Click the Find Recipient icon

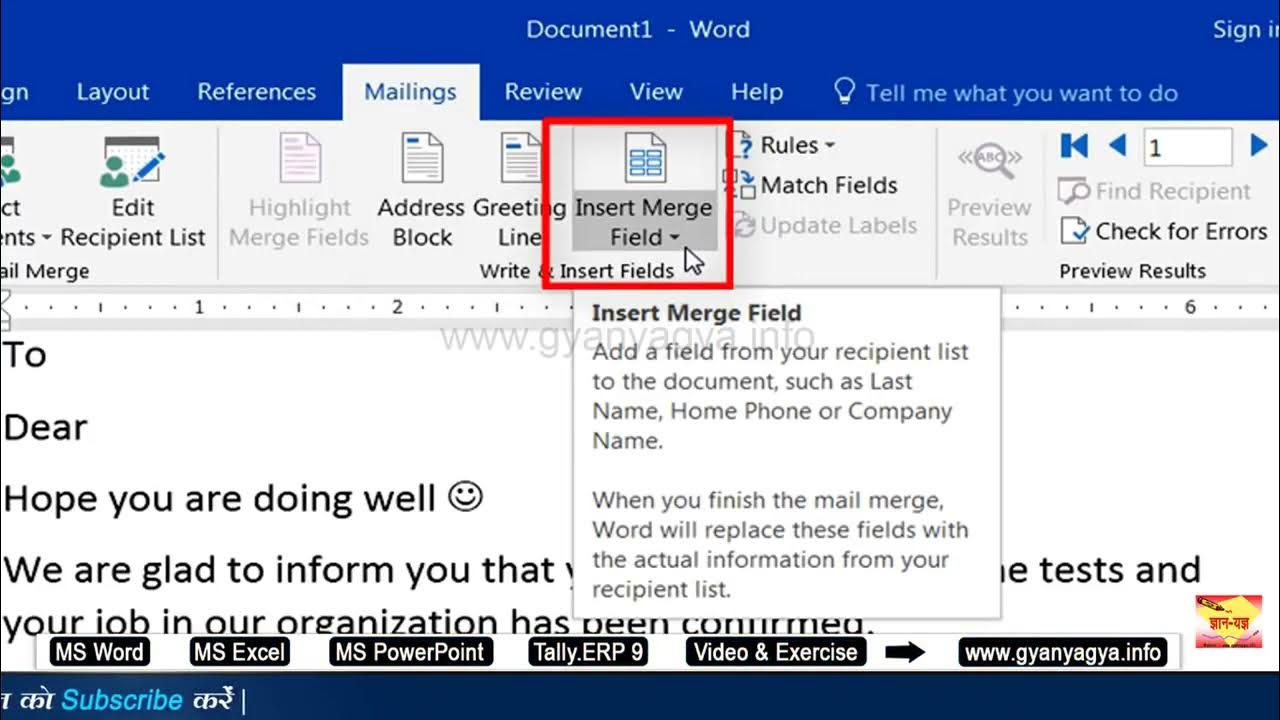click(x=1074, y=191)
